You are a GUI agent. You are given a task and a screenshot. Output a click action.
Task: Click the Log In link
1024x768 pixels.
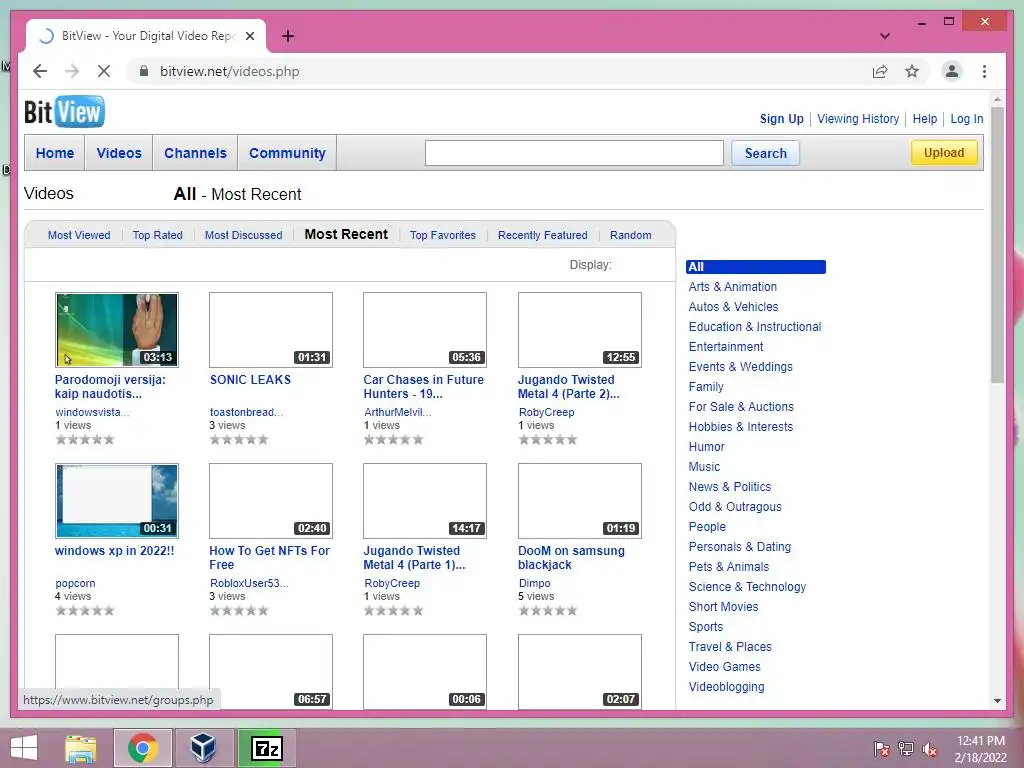967,119
